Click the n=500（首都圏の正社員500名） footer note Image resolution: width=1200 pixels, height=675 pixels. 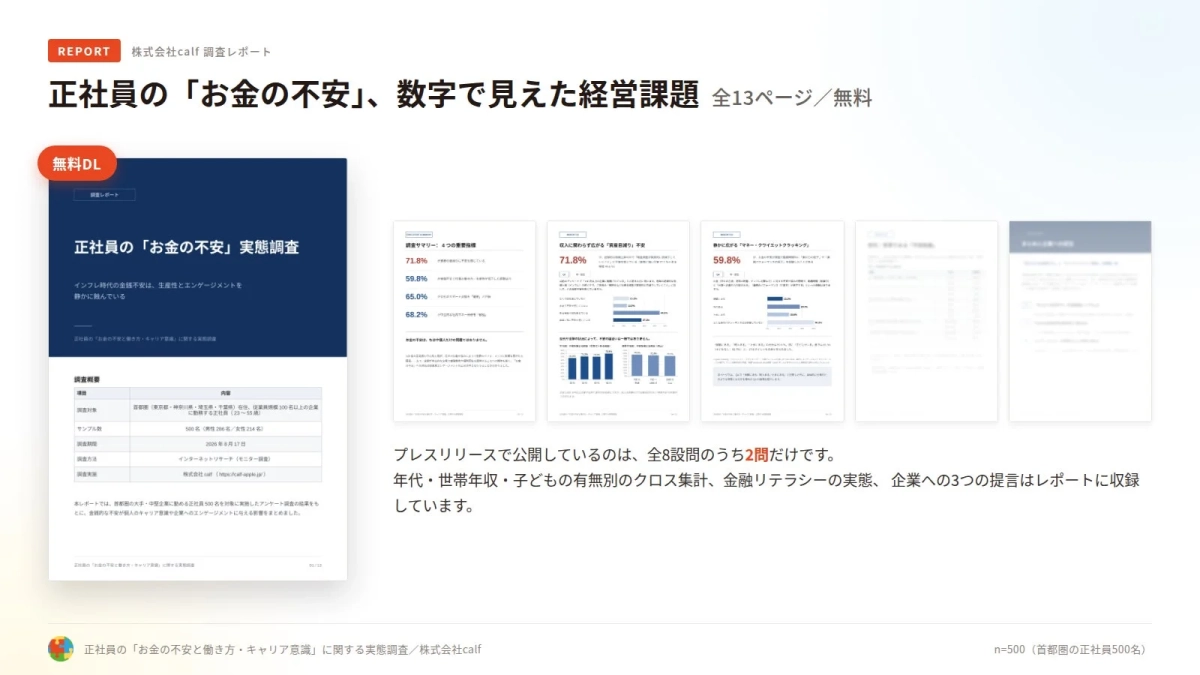1072,649
